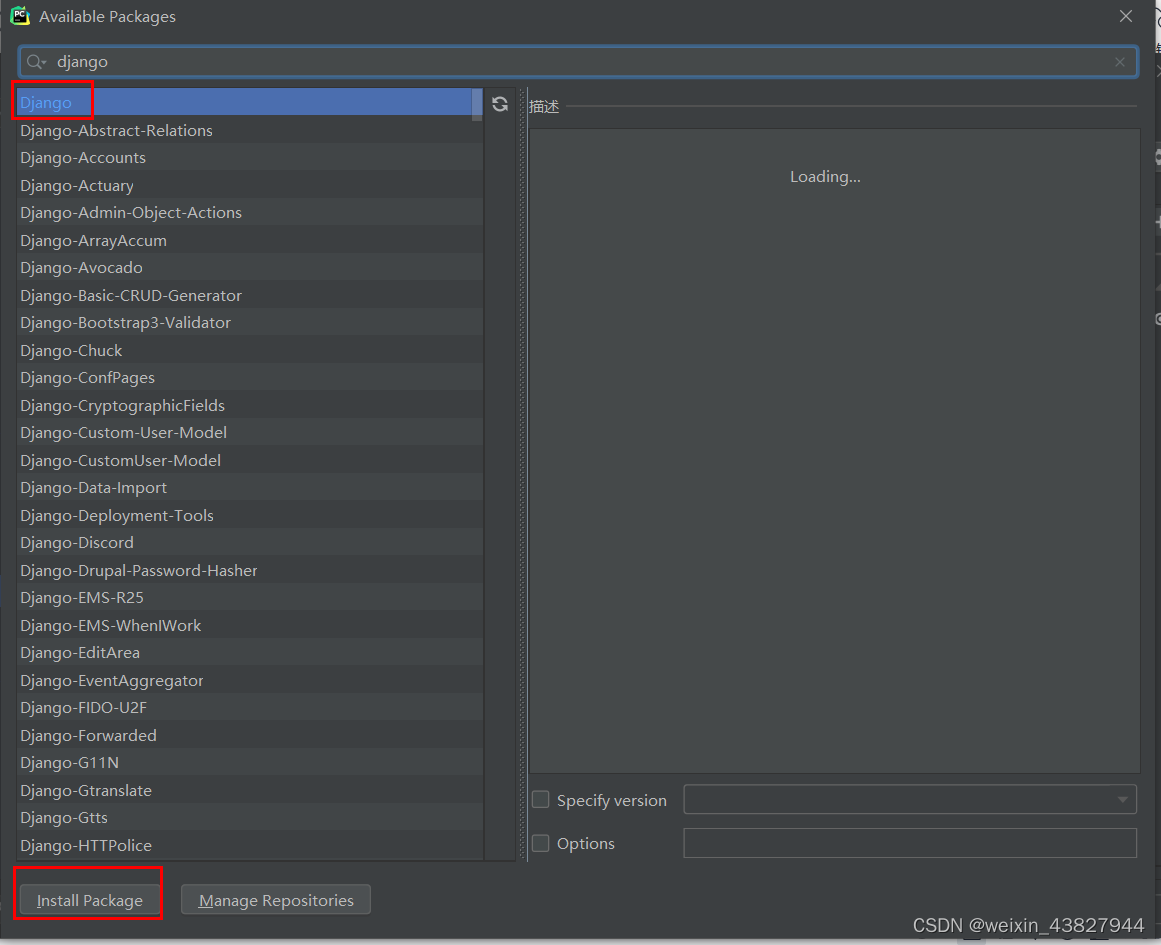Enable the Specify version checkbox
The height and width of the screenshot is (945, 1161).
click(x=541, y=800)
